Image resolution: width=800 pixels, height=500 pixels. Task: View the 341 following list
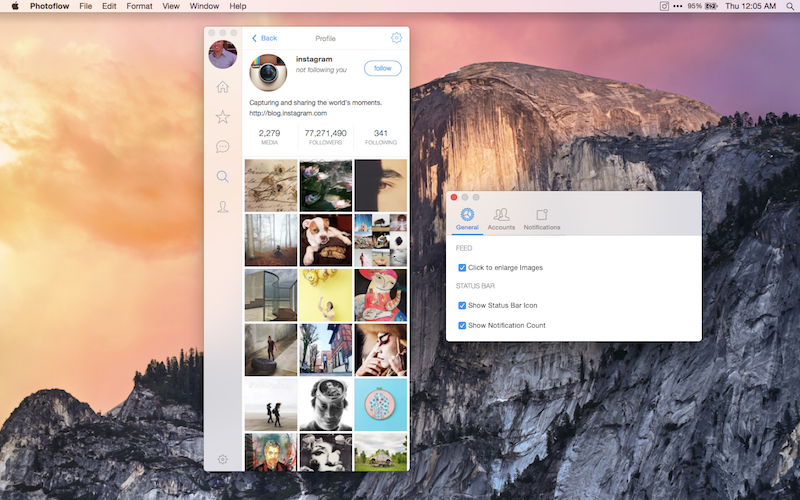(381, 137)
